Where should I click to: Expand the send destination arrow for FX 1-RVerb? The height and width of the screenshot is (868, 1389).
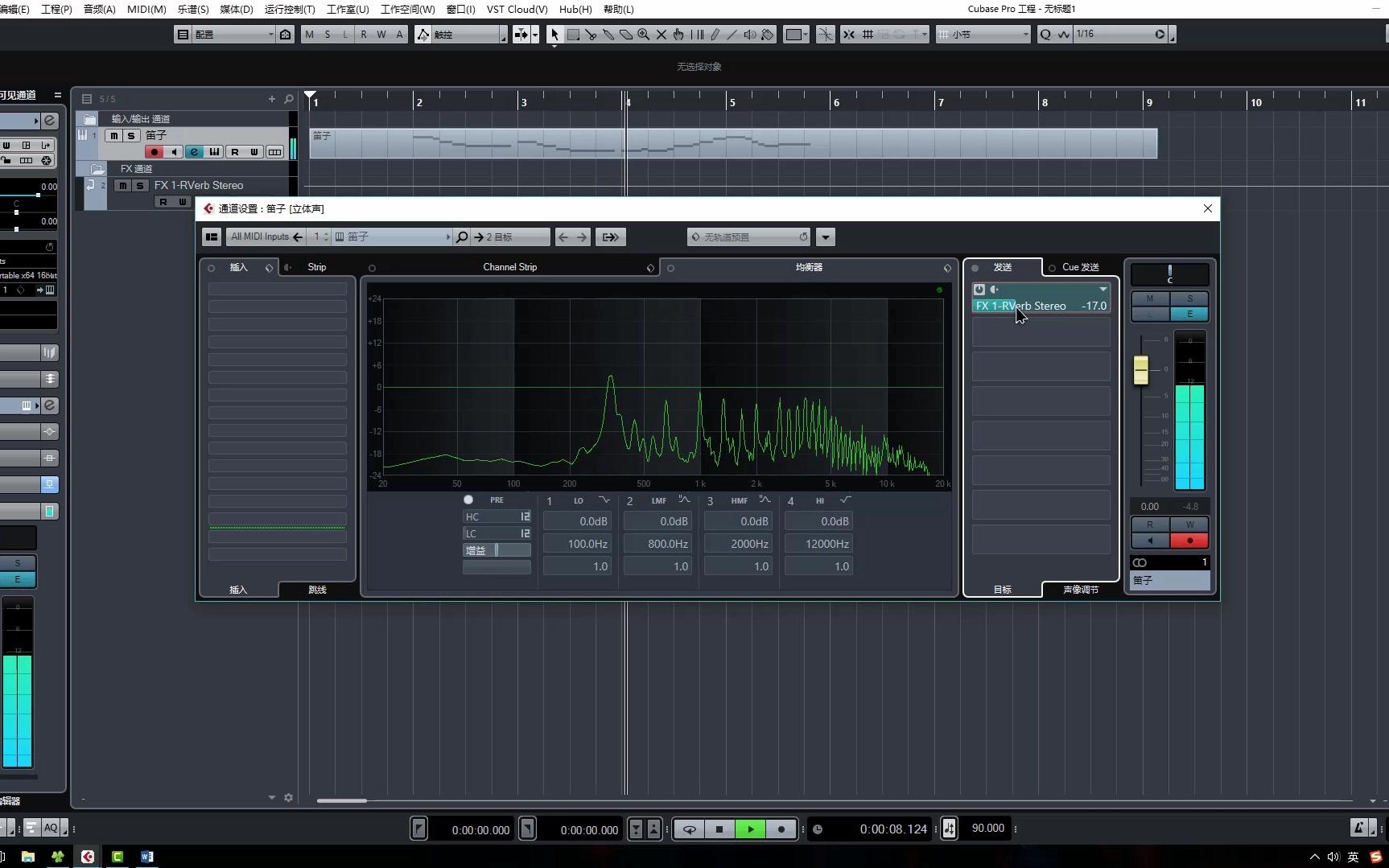1103,290
